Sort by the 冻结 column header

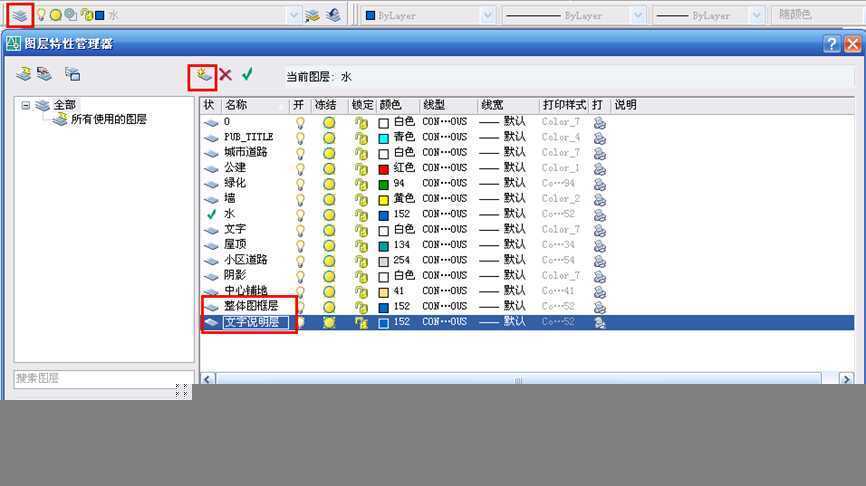(328, 105)
